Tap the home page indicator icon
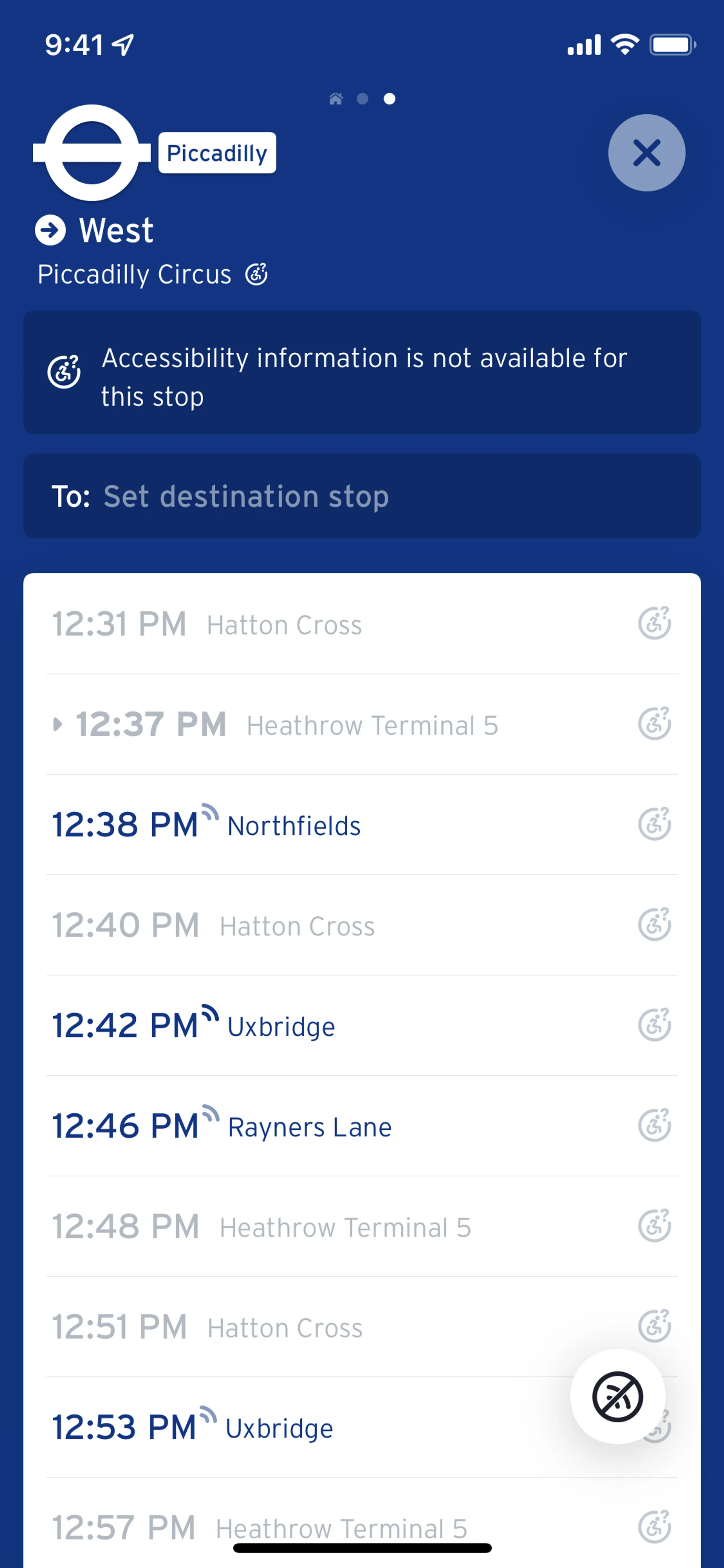Image resolution: width=724 pixels, height=1568 pixels. 335,98
